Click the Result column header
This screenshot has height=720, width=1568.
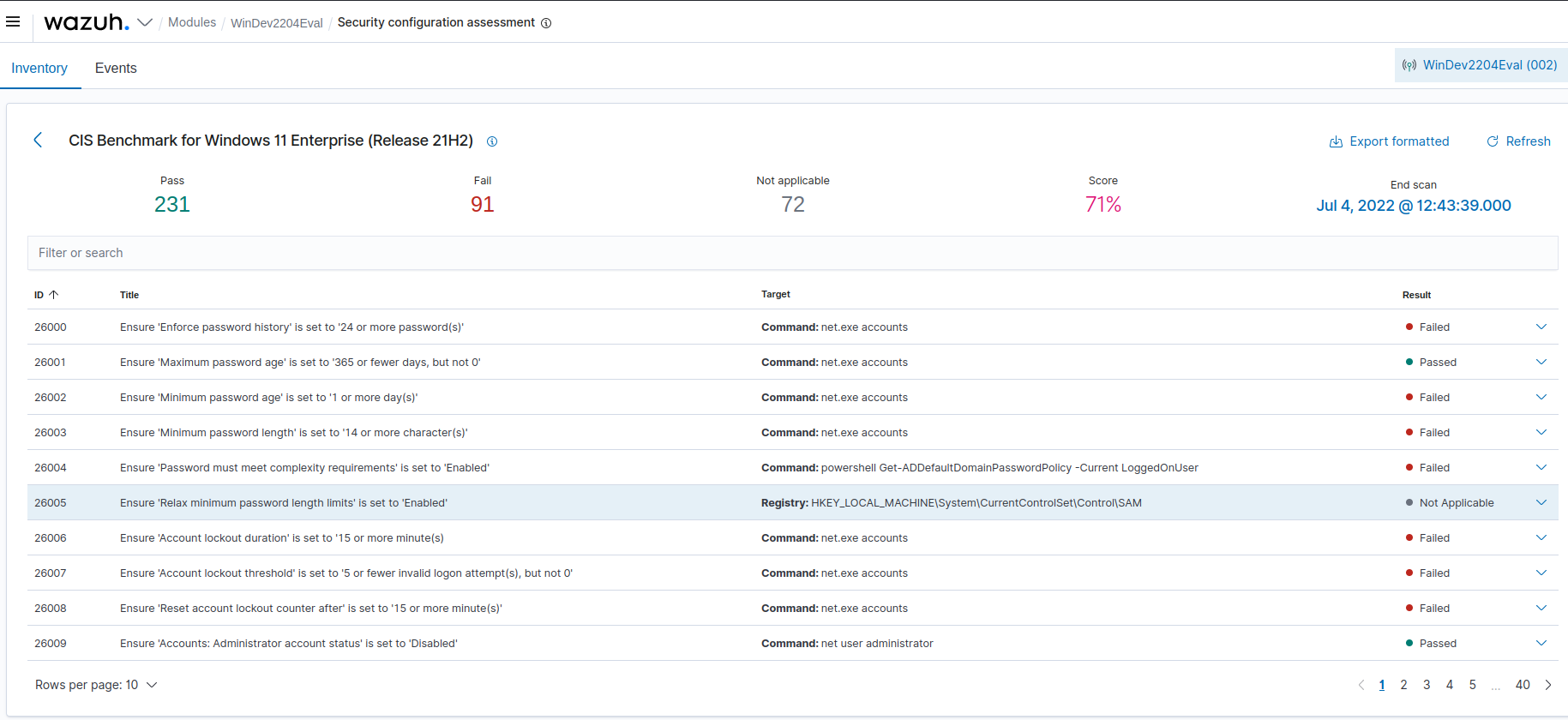[x=1416, y=295]
